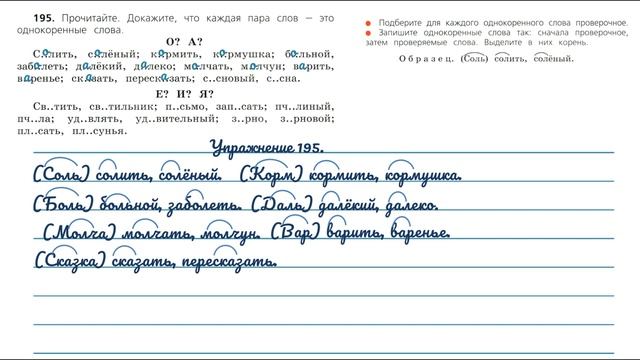Click the handwritten title "Упражнение 195."
The height and width of the screenshot is (360, 640).
[267, 147]
